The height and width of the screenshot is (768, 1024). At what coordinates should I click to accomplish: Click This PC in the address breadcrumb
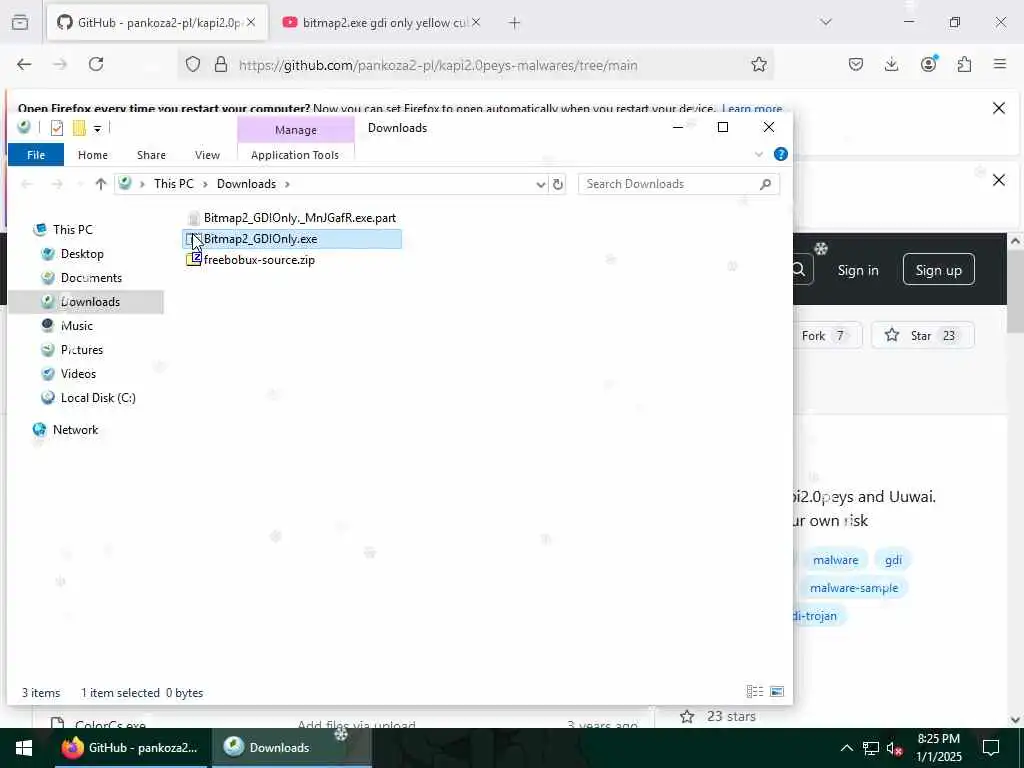[x=174, y=184]
